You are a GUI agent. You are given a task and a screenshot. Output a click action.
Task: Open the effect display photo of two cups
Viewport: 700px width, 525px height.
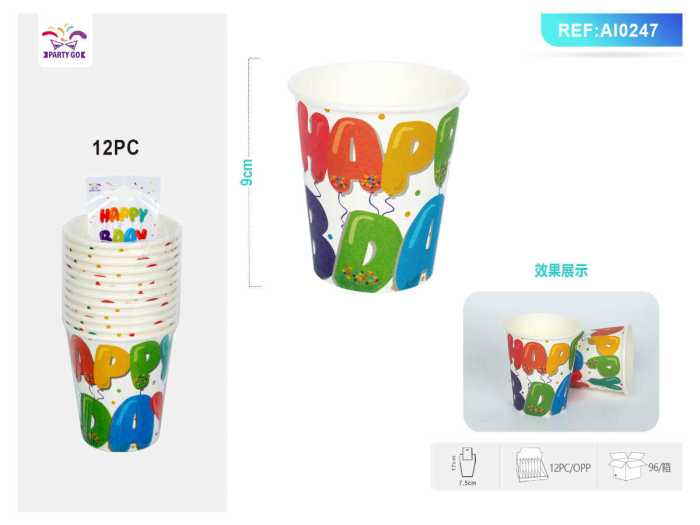click(561, 361)
